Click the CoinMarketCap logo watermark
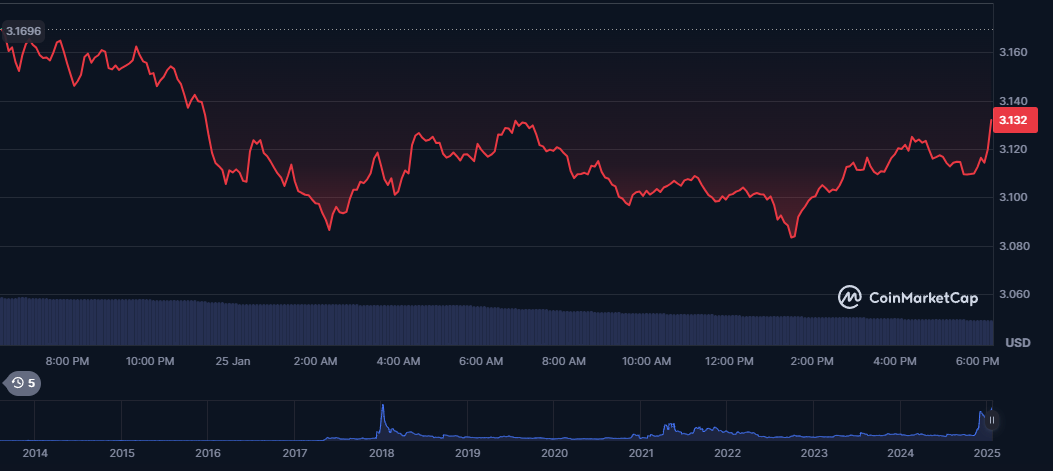The image size is (1053, 471). pos(850,297)
